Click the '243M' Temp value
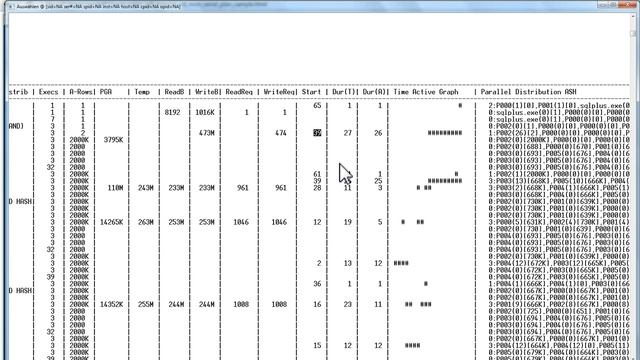 click(146, 188)
